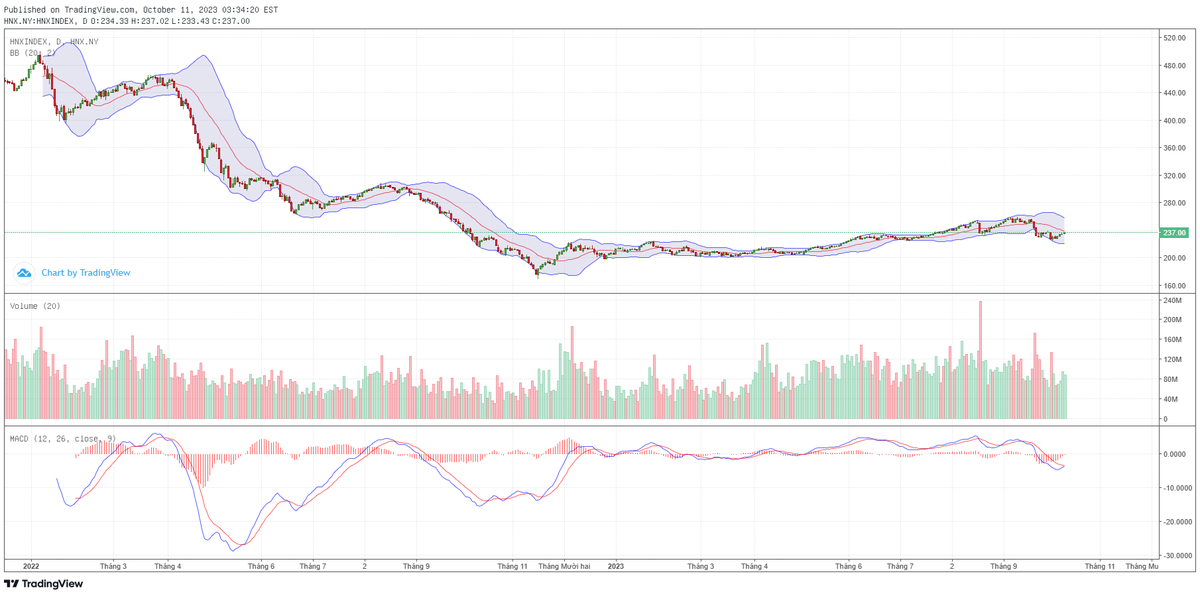Viewport: 1200px width, 596px height.
Task: Click the MACD (12, 26, close, 9) label
Action: pyautogui.click(x=63, y=439)
